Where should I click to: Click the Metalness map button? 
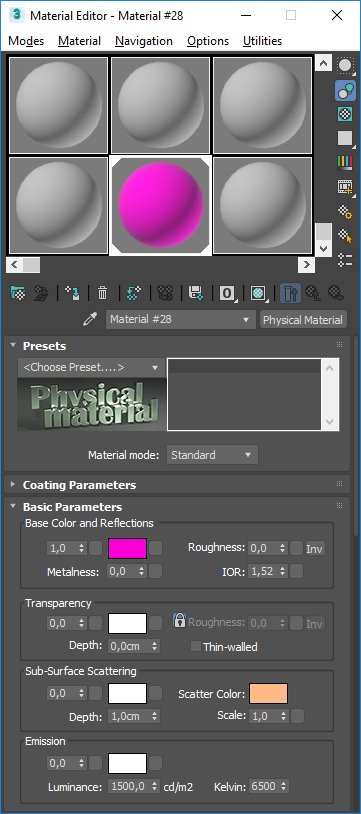[156, 572]
